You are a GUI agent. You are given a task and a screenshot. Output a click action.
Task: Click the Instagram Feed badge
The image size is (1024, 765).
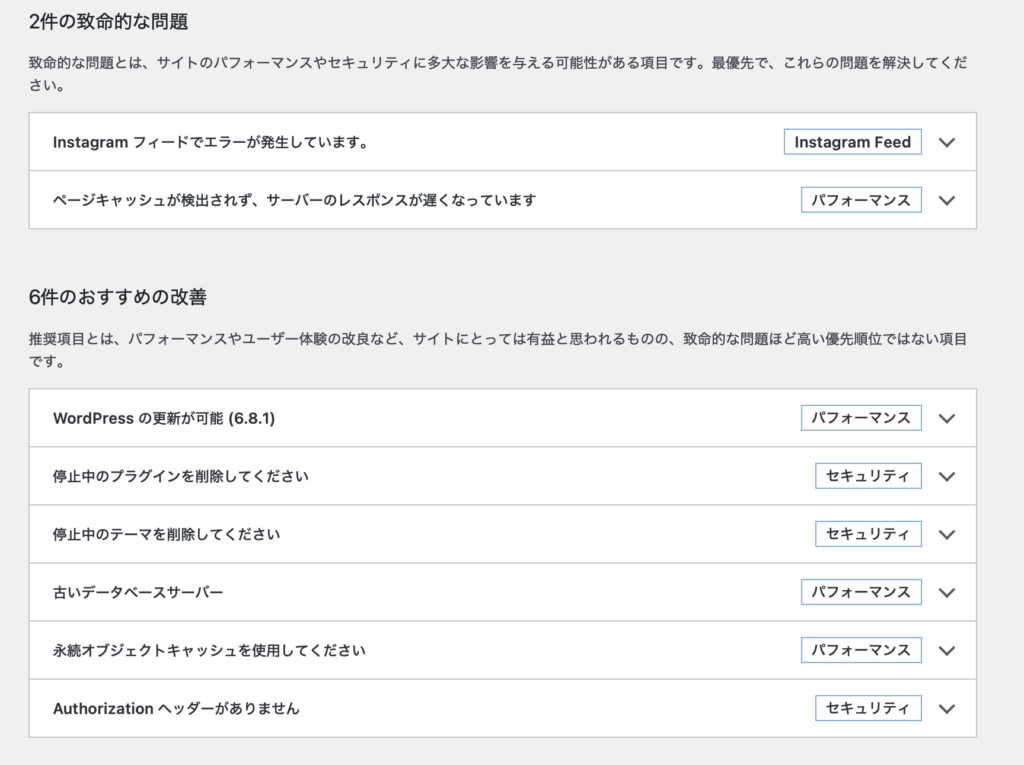[852, 142]
